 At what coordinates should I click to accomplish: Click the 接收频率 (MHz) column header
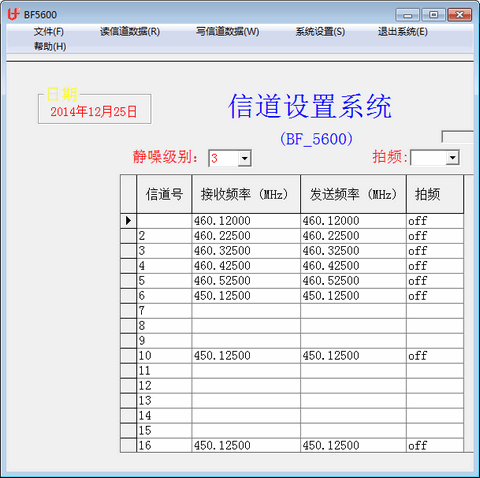[x=246, y=194]
